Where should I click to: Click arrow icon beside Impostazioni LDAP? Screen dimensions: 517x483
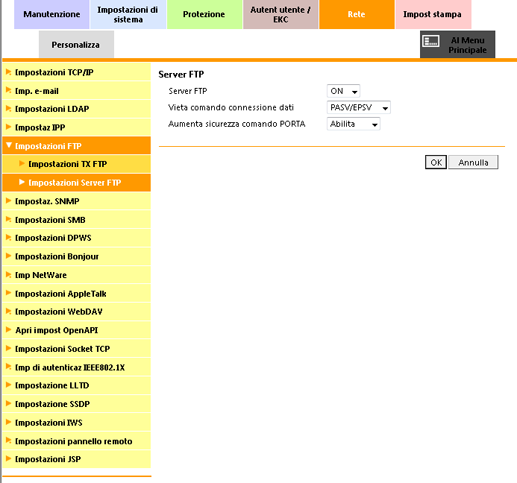[x=9, y=108]
